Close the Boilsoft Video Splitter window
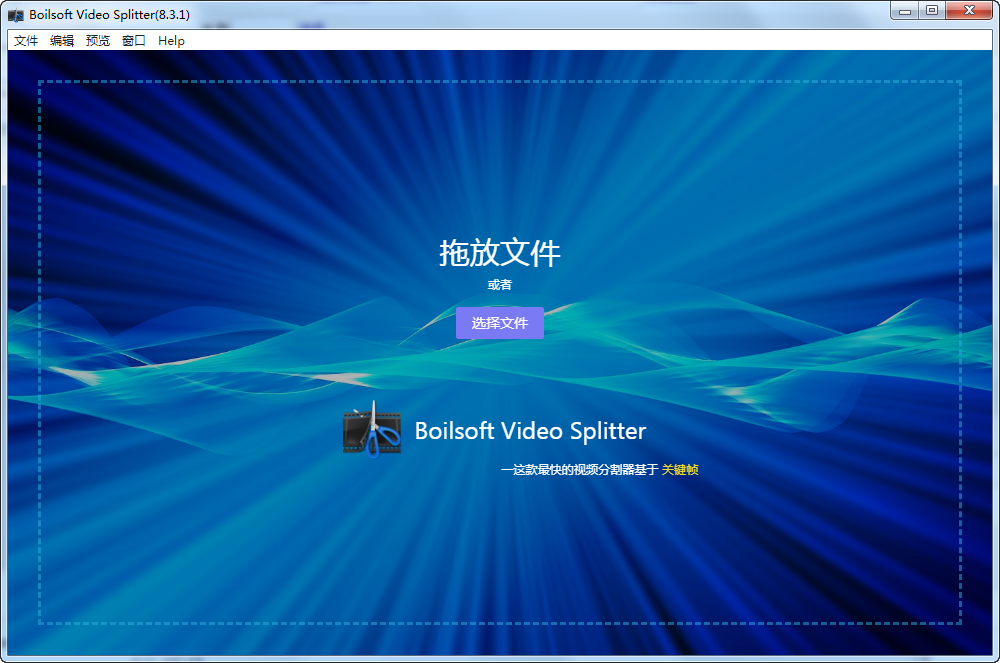This screenshot has width=1000, height=663. pos(969,11)
